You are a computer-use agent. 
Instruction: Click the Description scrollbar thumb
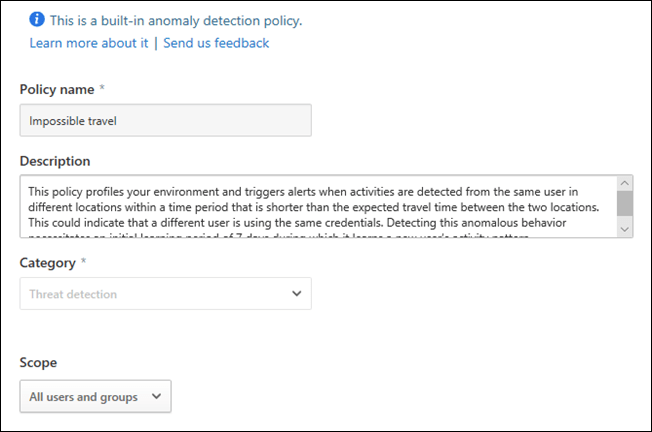(x=624, y=203)
